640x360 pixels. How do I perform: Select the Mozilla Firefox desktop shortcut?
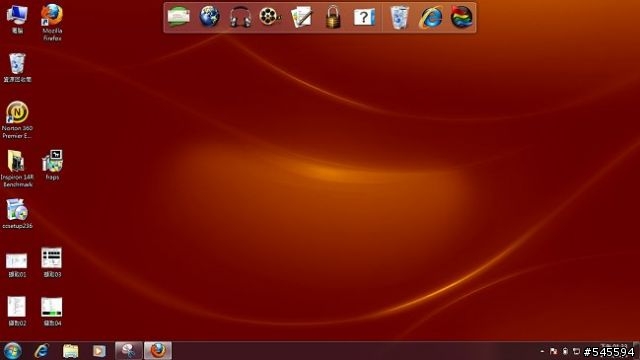[x=52, y=22]
